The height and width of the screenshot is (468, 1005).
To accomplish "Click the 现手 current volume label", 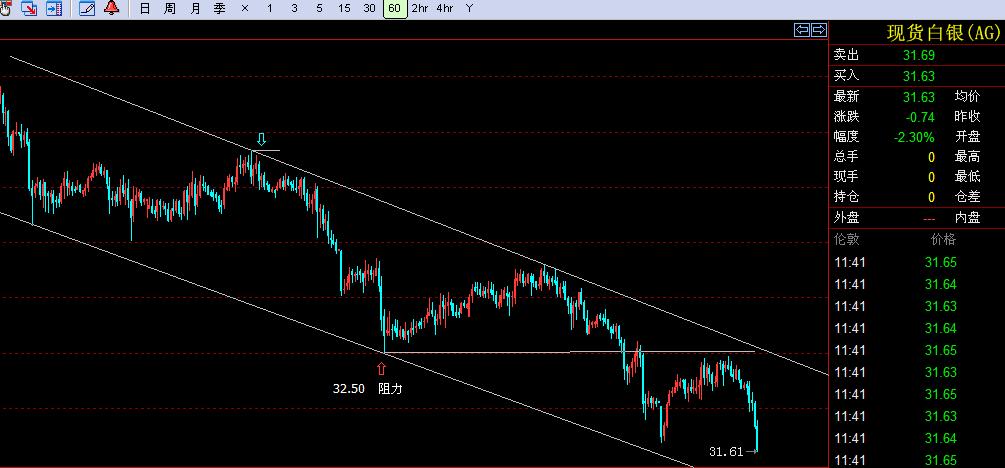I will 846,176.
